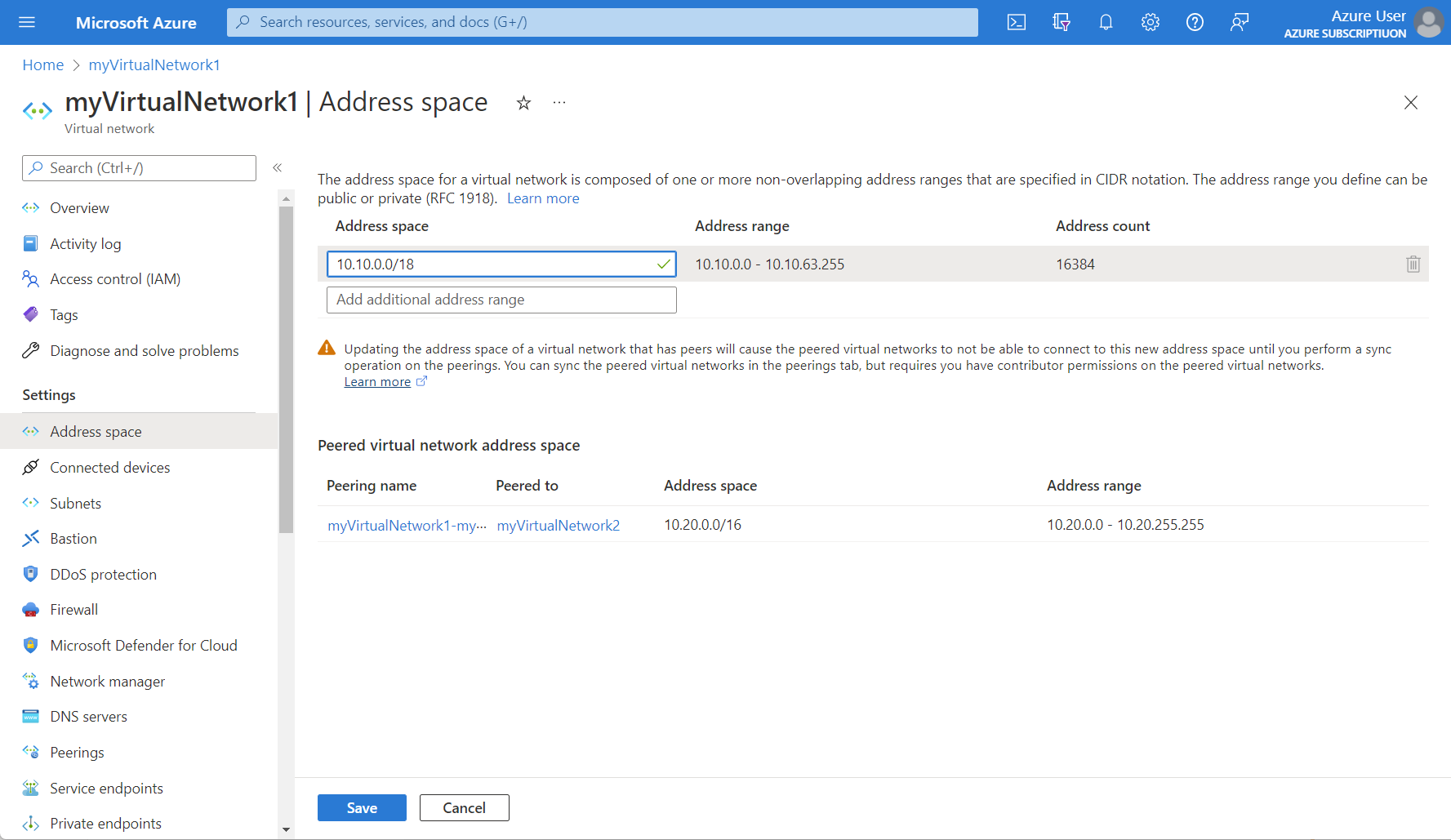Open Learn more link about address space
This screenshot has height=840, width=1451.
(543, 198)
